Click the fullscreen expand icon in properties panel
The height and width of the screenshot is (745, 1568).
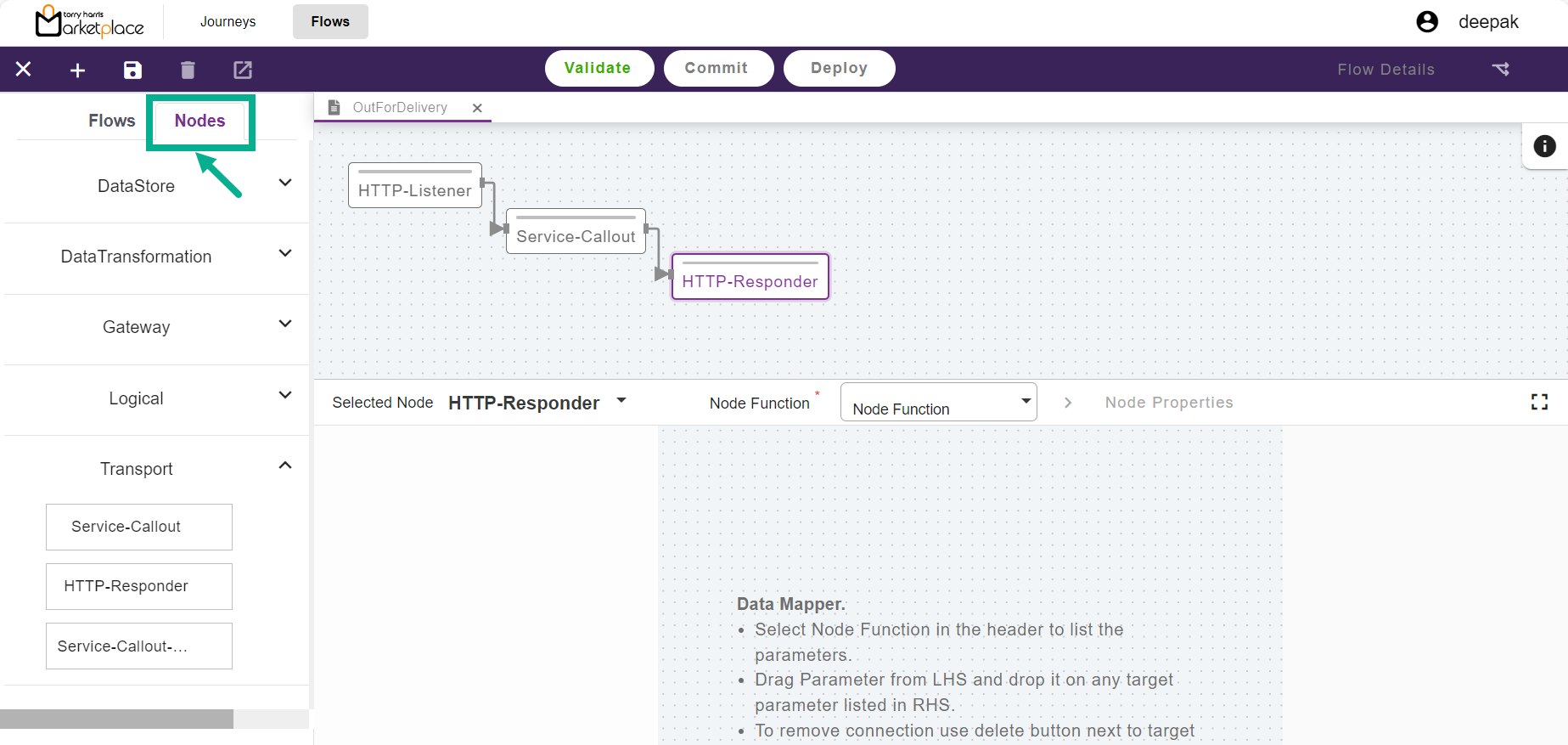[1539, 402]
